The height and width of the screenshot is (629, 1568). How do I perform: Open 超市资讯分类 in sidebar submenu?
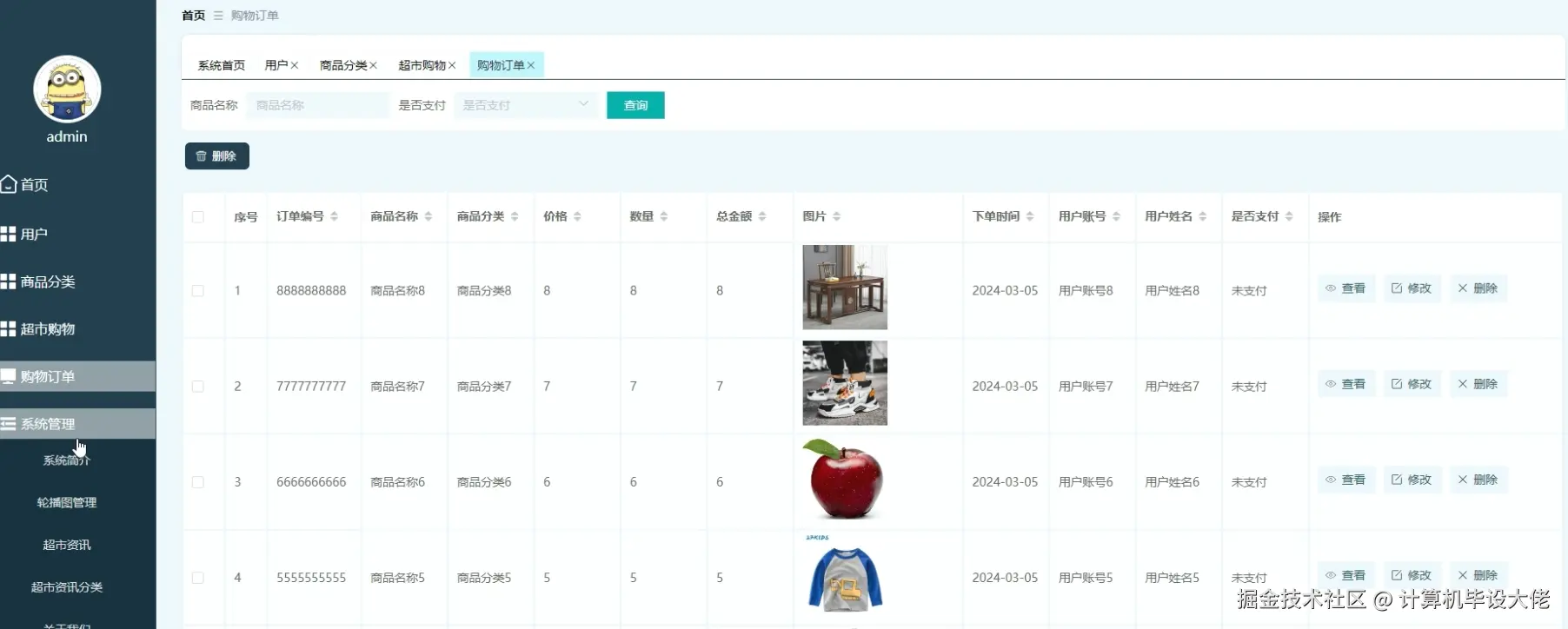[x=67, y=587]
